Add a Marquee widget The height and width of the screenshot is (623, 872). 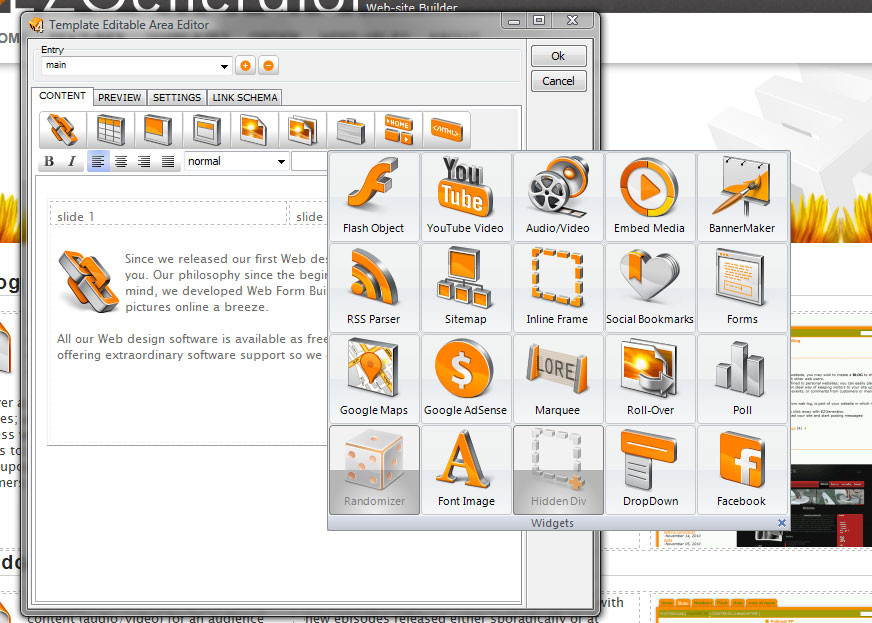click(558, 379)
